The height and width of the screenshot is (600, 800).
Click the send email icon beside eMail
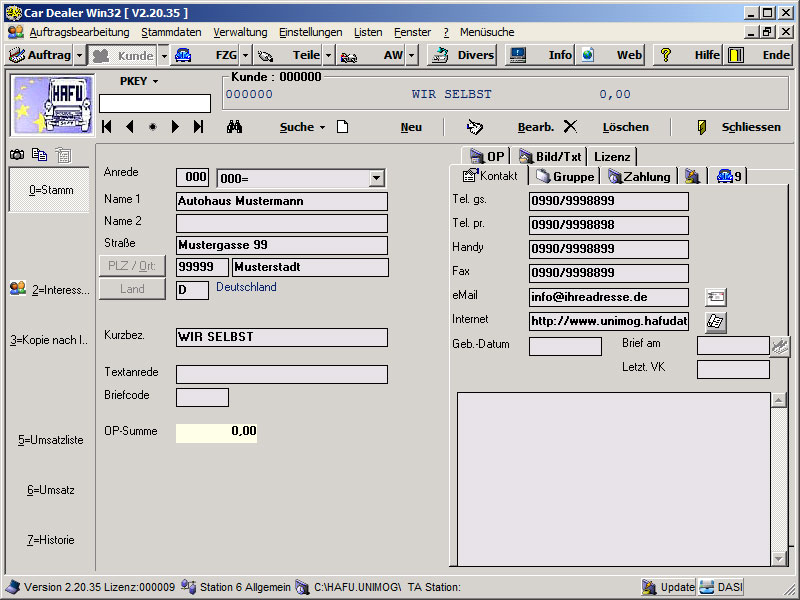point(715,297)
